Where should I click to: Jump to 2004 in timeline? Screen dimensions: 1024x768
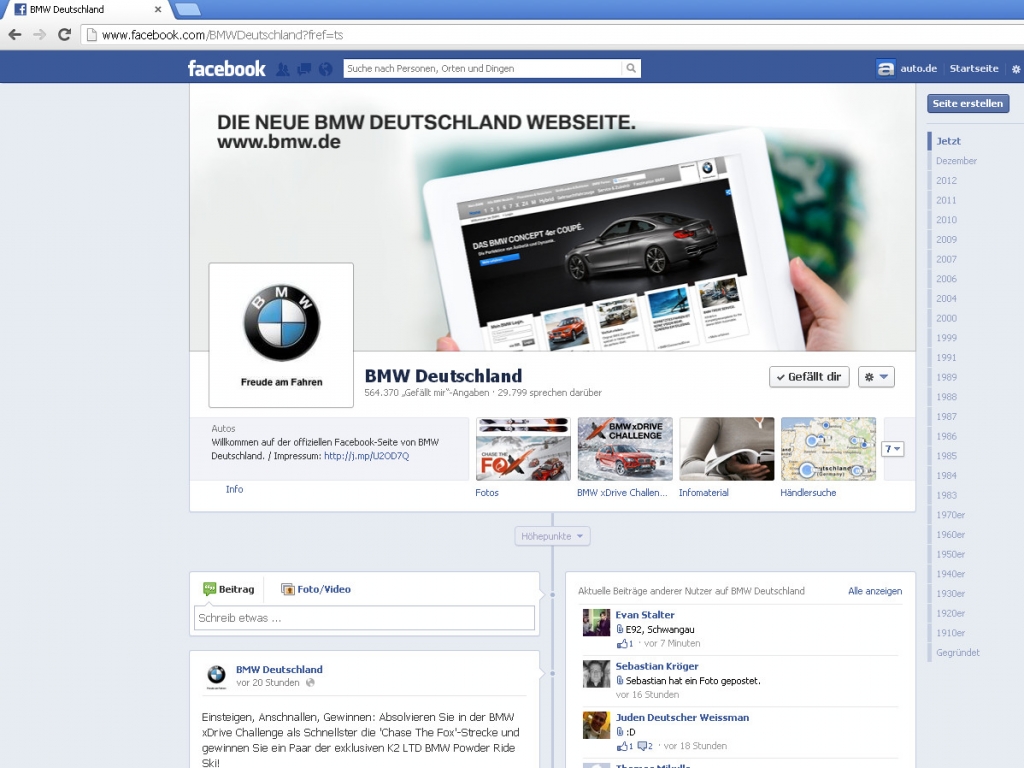point(946,298)
